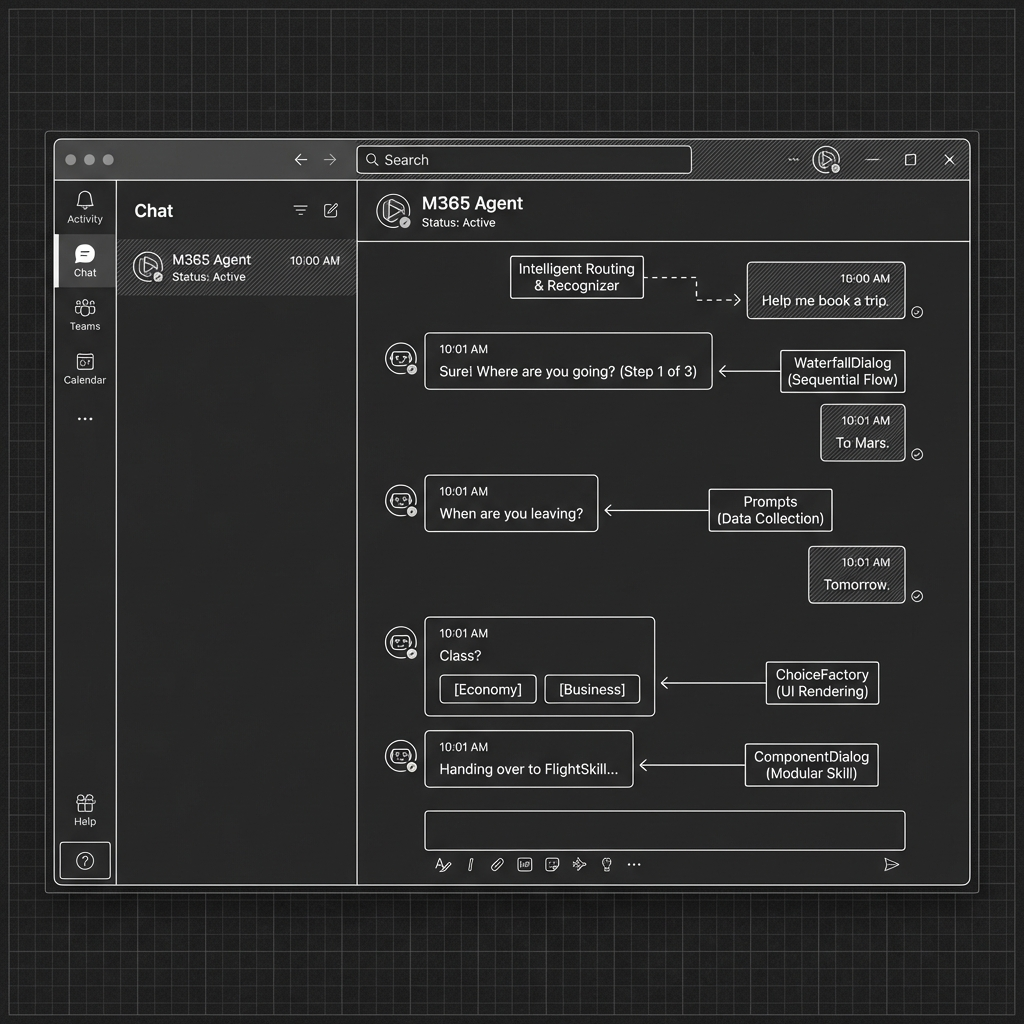Image resolution: width=1024 pixels, height=1024 pixels.
Task: Insert an emoji using the sticker icon
Action: (x=552, y=864)
